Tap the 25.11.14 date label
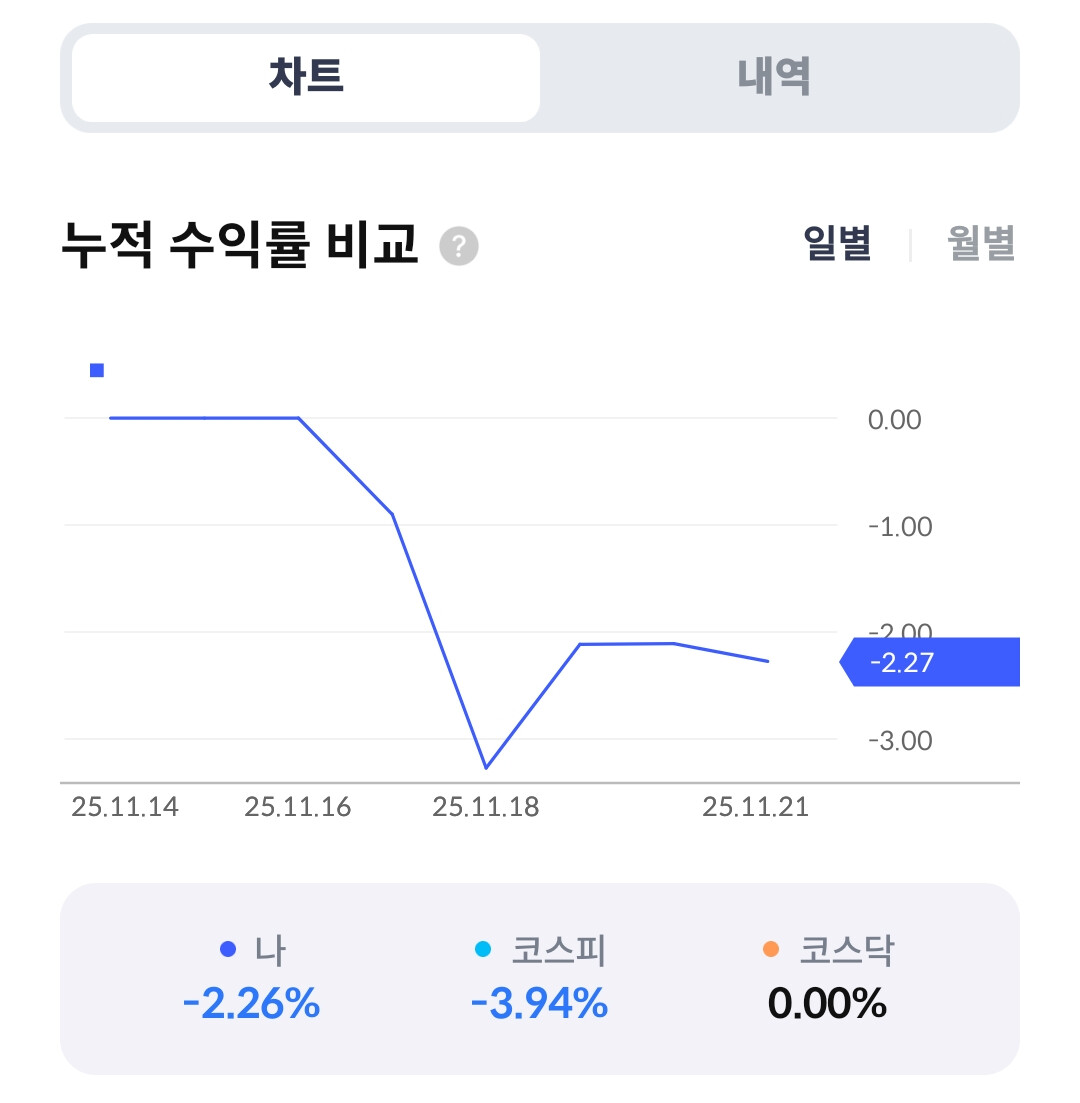 [x=125, y=807]
